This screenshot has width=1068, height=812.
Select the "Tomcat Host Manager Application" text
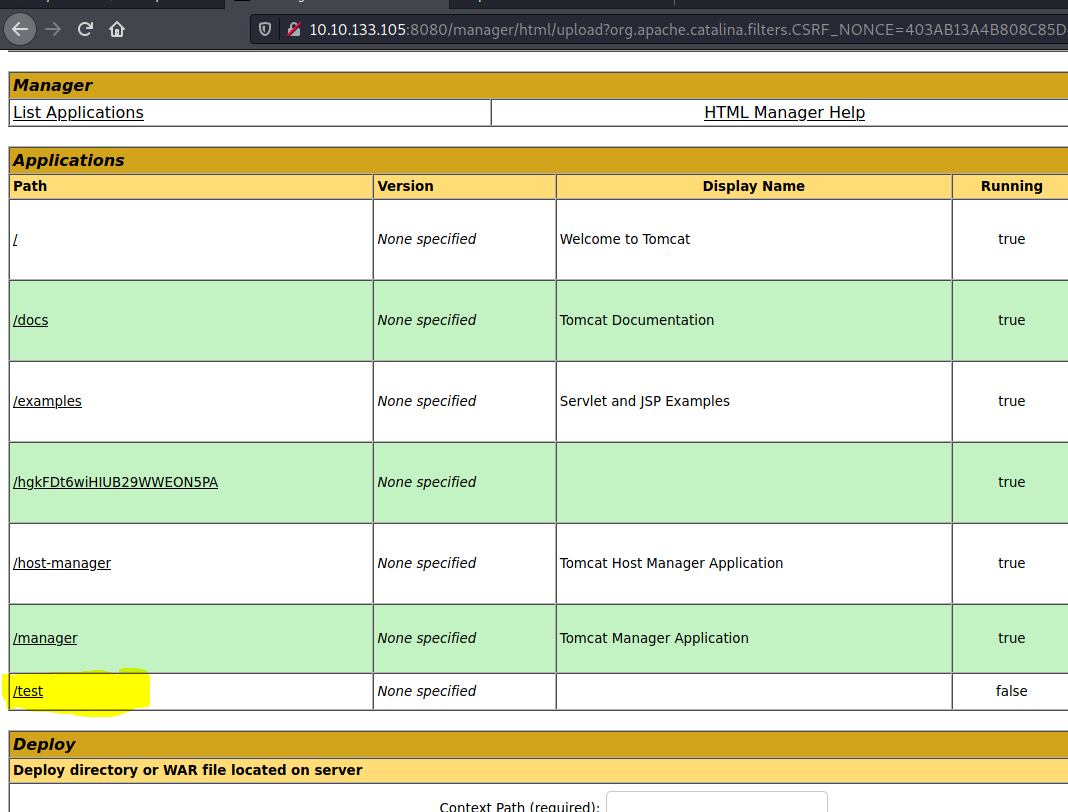672,563
